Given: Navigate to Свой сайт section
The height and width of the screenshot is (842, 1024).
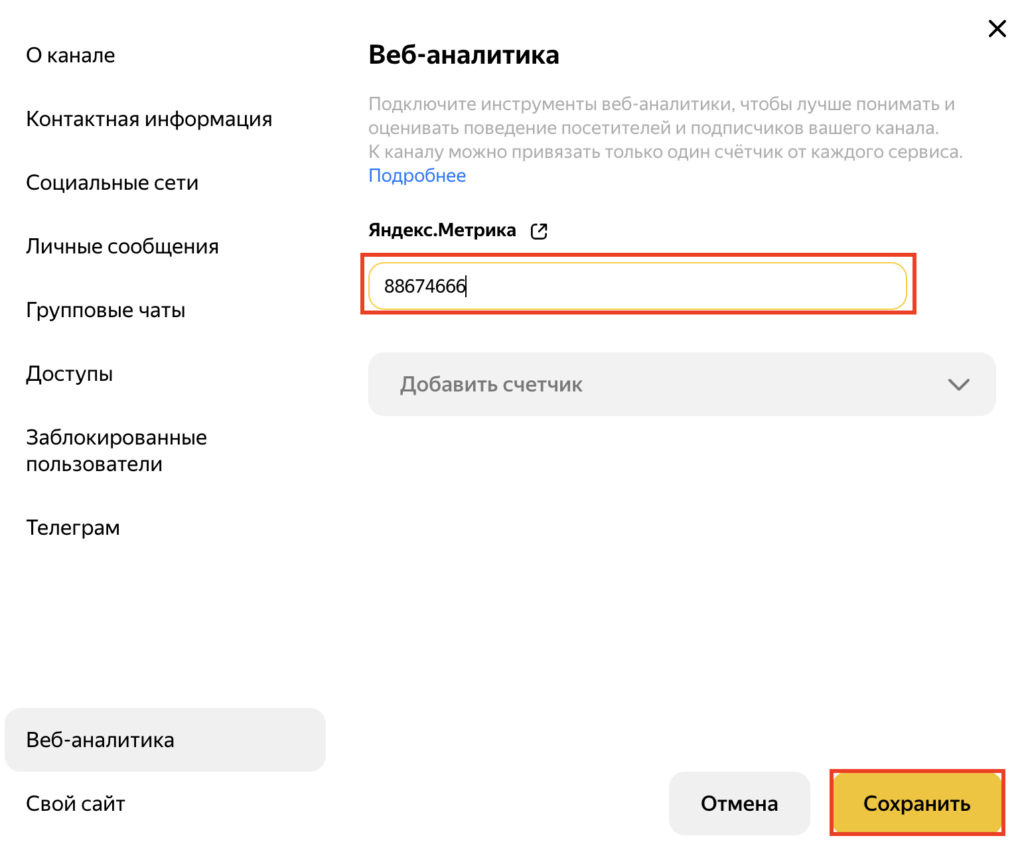Looking at the screenshot, I should click(76, 803).
